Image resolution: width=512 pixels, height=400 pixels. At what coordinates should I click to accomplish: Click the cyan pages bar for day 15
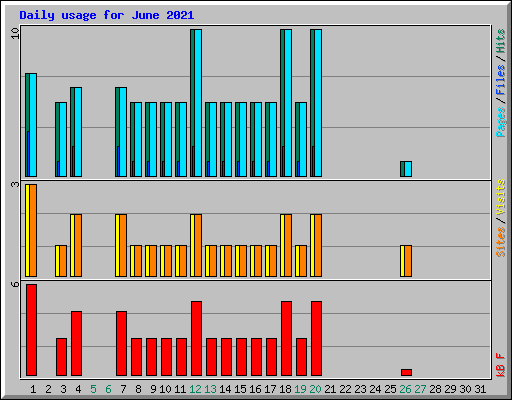243,140
